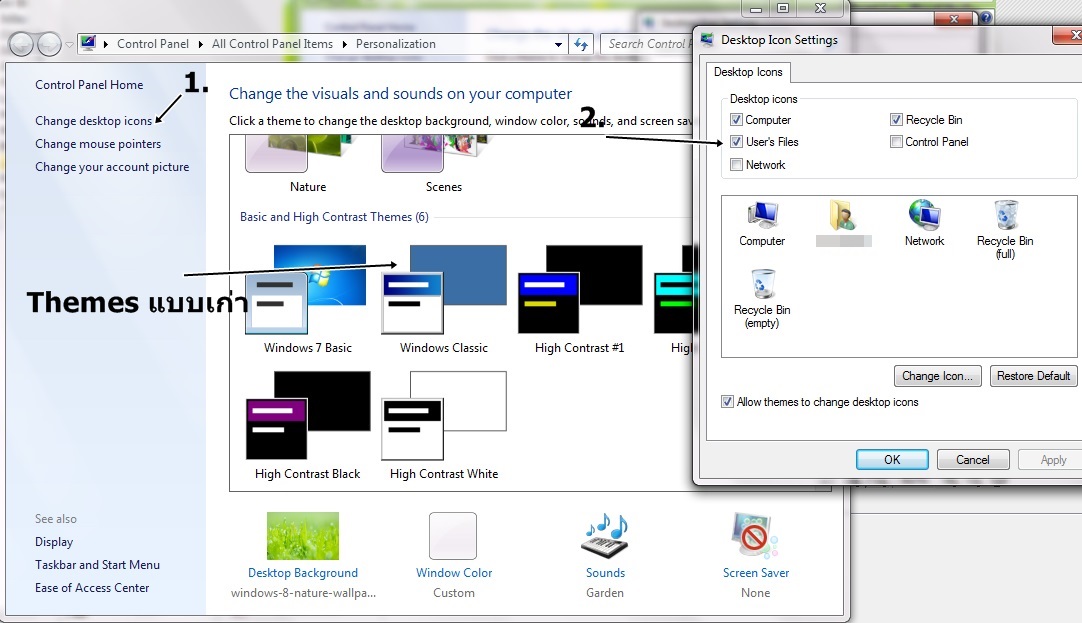This screenshot has height=623, width=1082.
Task: Expand the arrow after Control Panel breadcrumb
Action: (200, 44)
